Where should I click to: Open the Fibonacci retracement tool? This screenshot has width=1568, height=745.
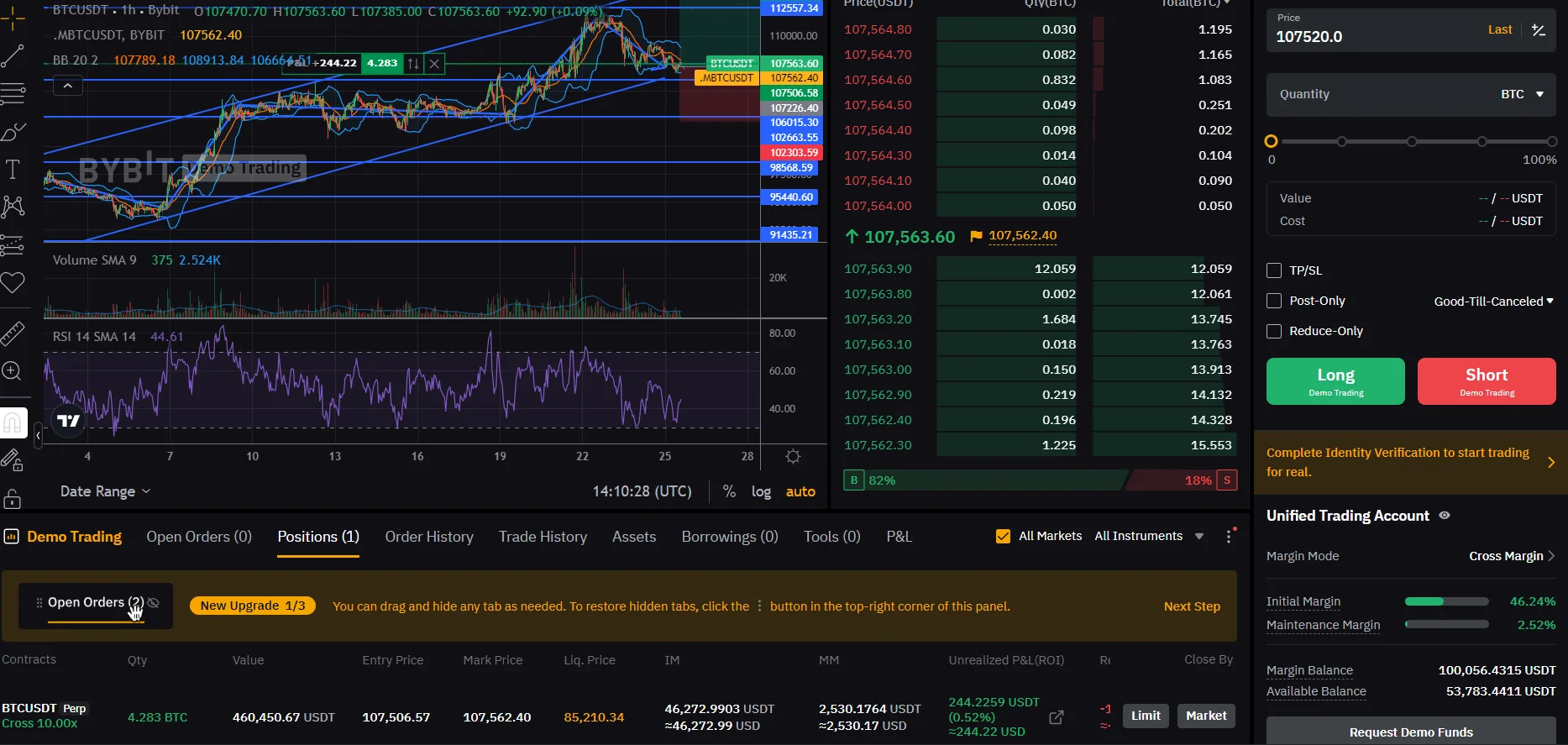coord(13,93)
